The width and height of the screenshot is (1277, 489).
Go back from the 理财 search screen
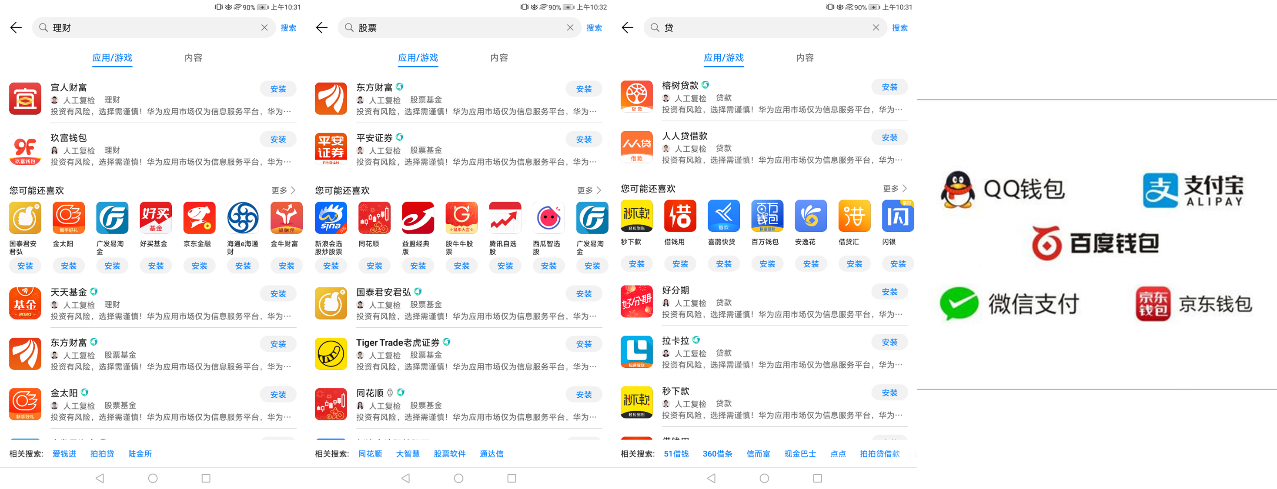16,28
